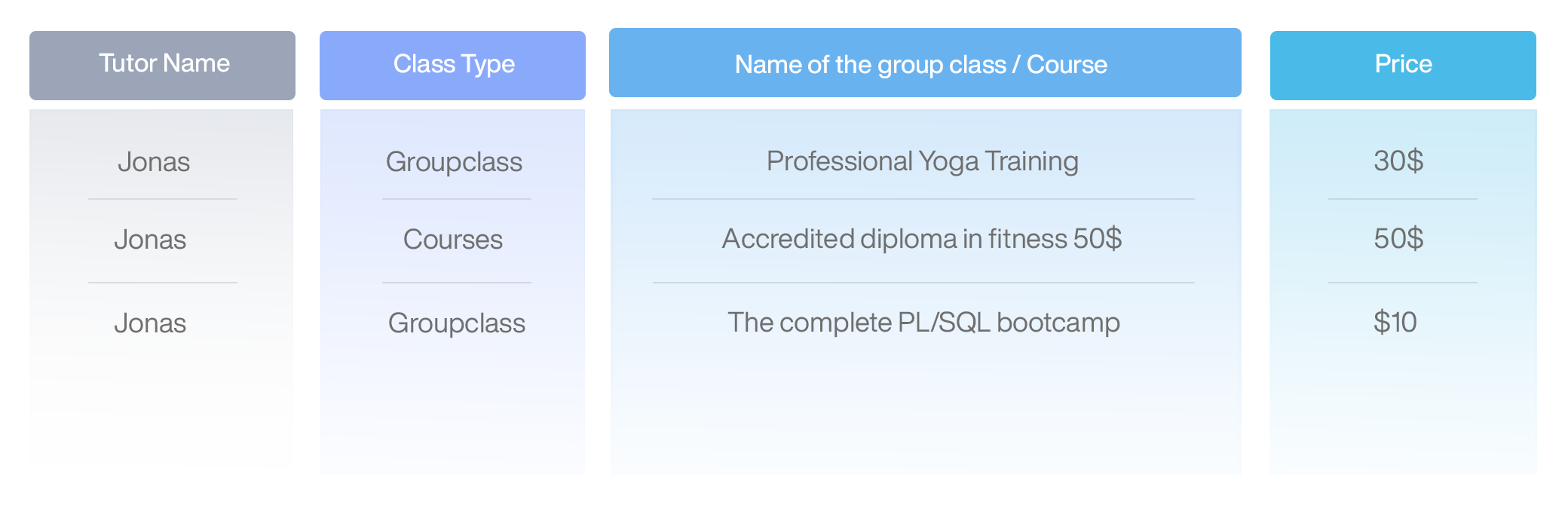Select Groupclass in the PL/SQL bootcamp row
Screen dimensions: 1568x508
(456, 324)
